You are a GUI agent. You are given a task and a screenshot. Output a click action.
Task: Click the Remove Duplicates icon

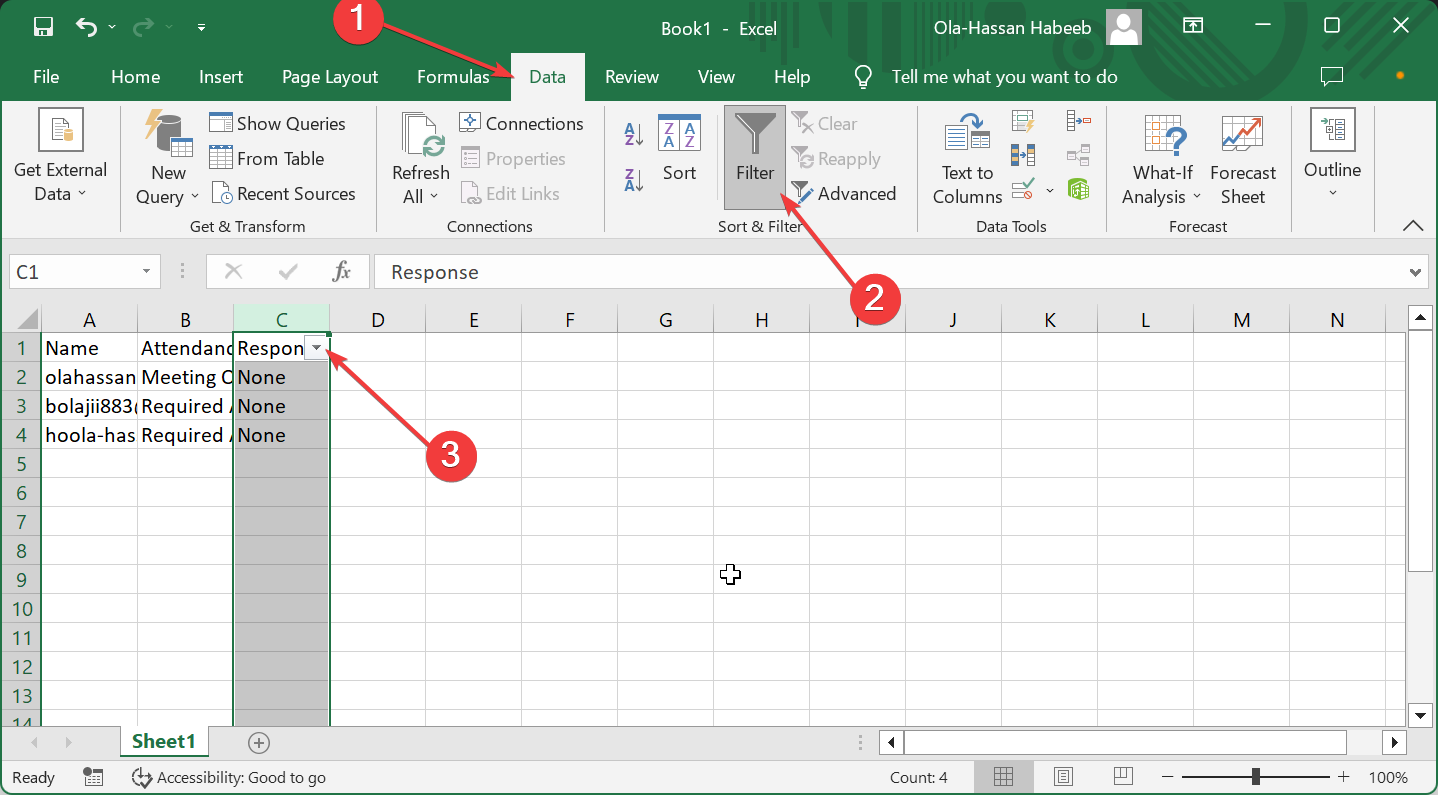pyautogui.click(x=1023, y=155)
